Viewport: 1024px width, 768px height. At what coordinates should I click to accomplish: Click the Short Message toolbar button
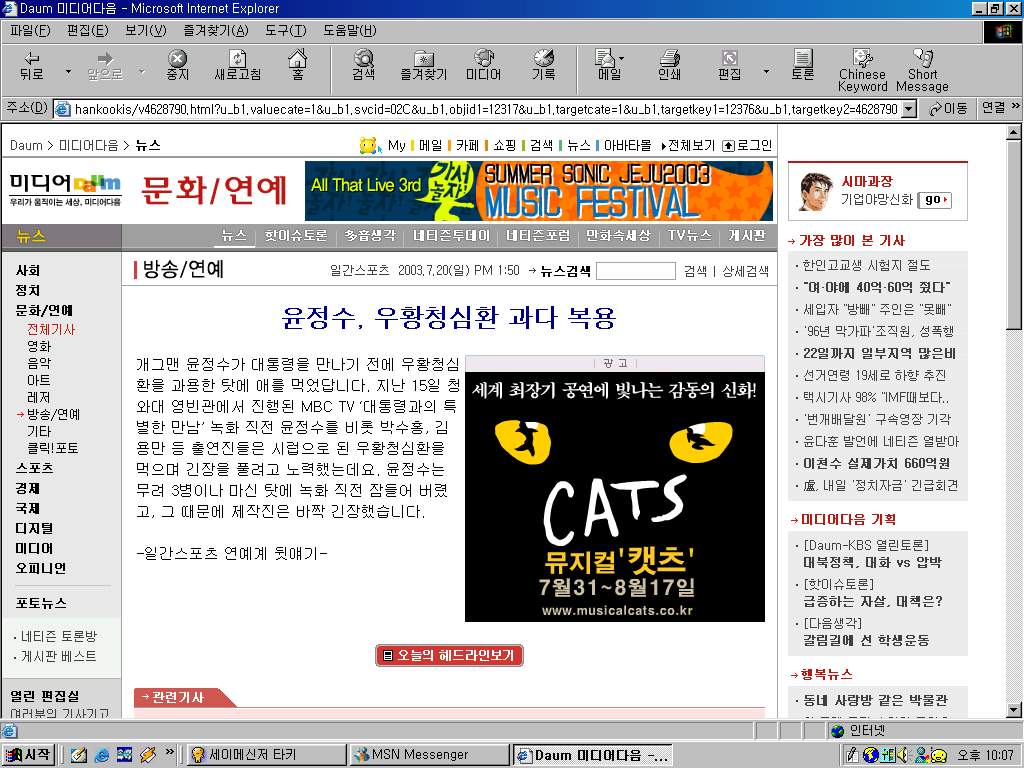(922, 71)
